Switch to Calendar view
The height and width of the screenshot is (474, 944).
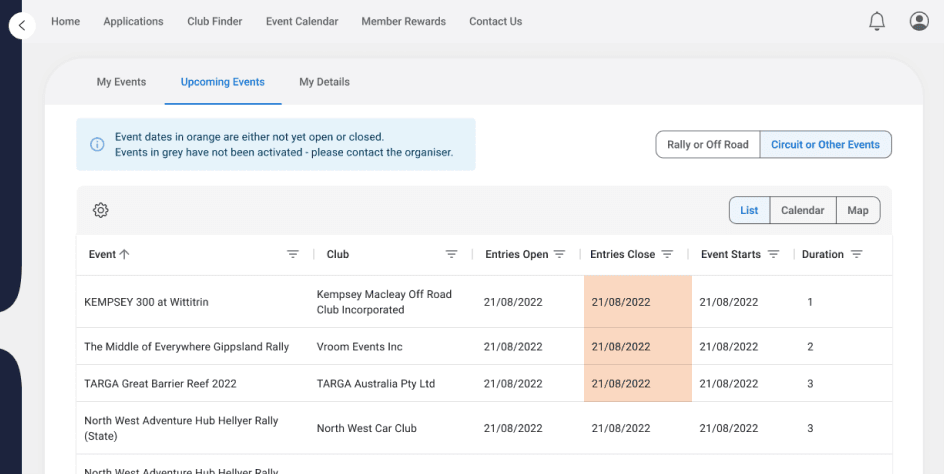[x=802, y=210]
